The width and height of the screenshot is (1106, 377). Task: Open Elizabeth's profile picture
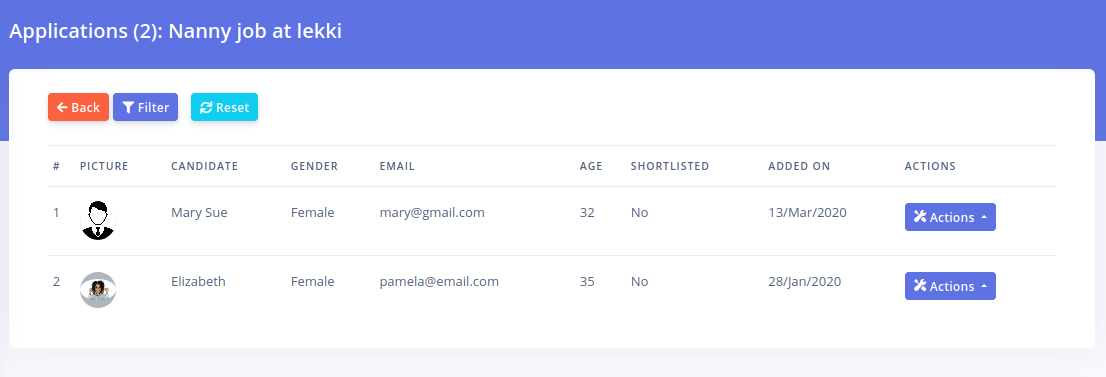pos(98,290)
